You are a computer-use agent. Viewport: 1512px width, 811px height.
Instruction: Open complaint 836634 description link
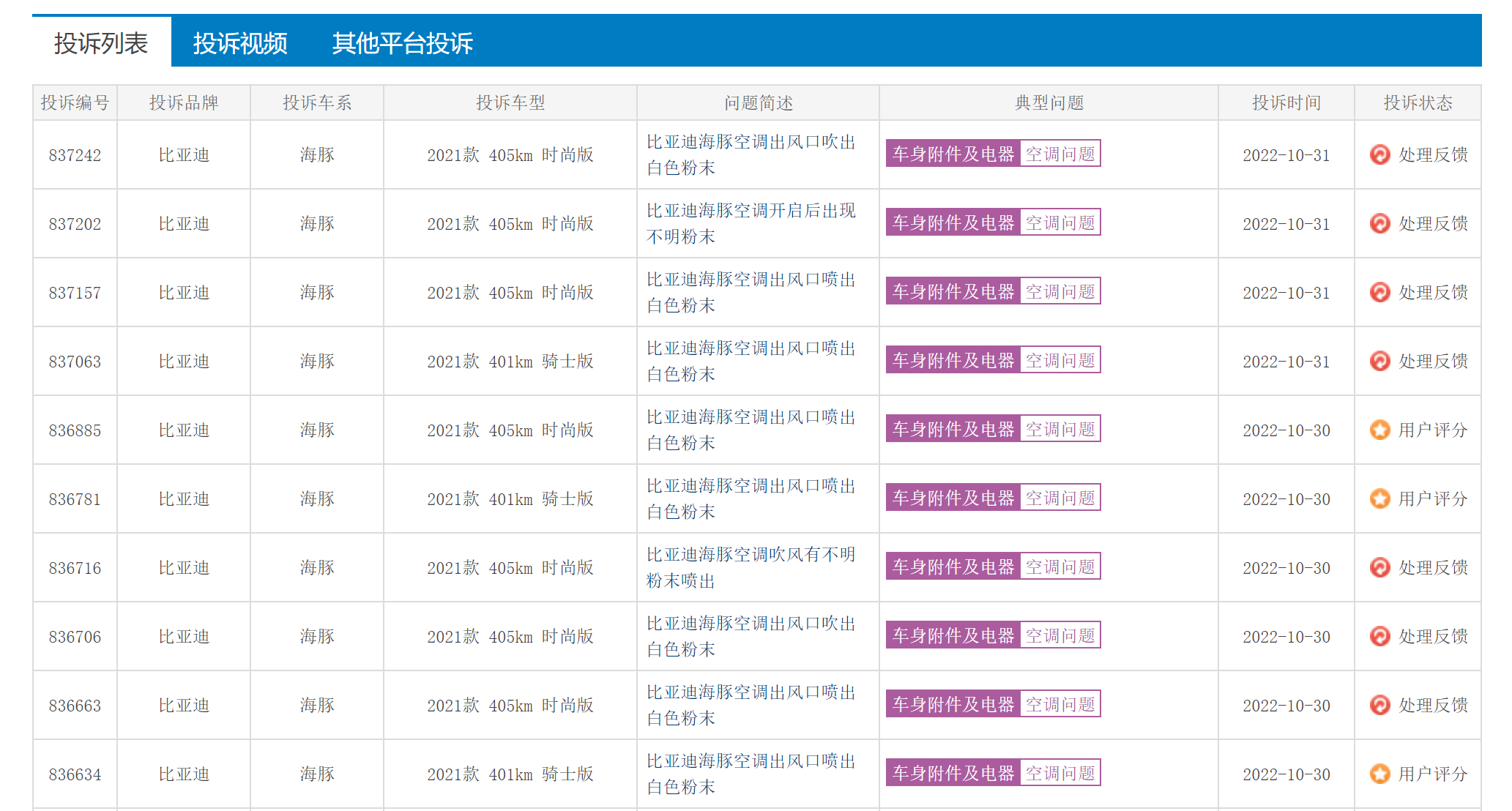(751, 774)
